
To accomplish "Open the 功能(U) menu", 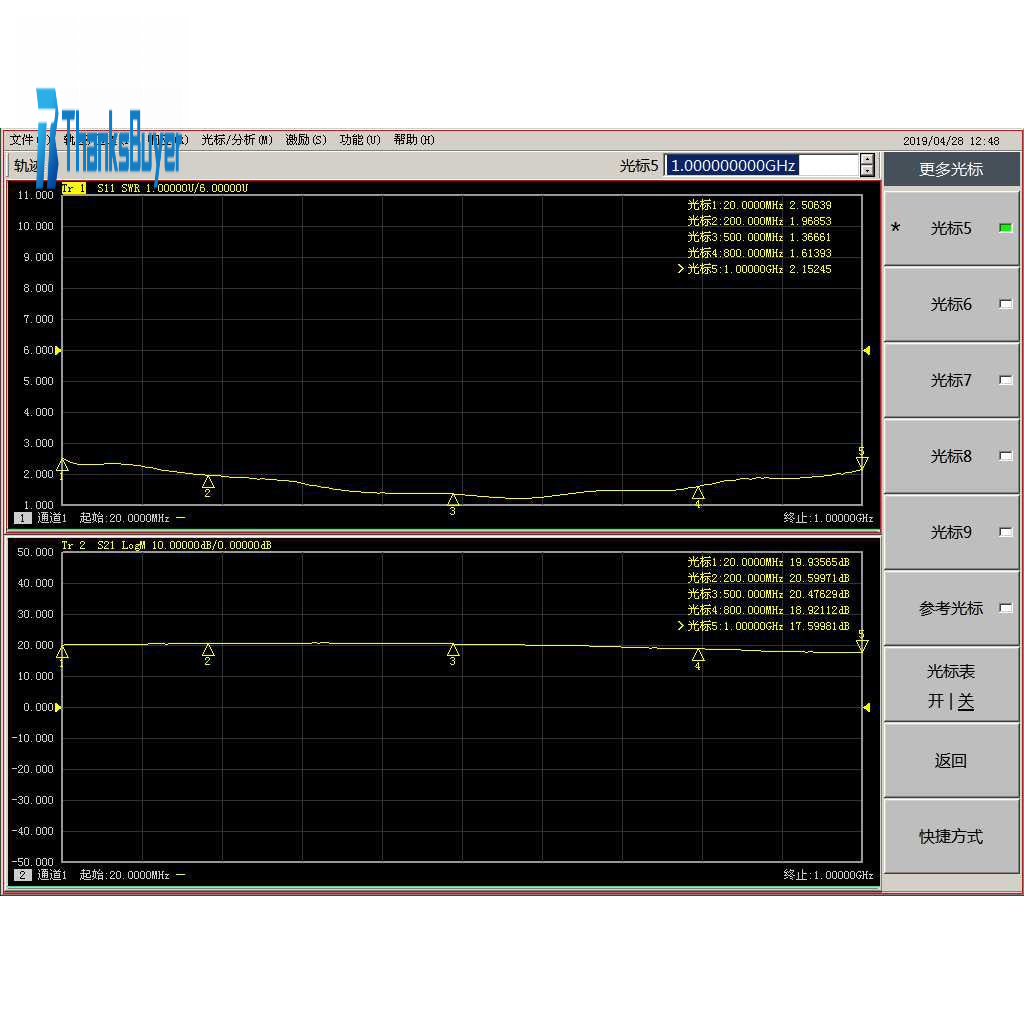I will (x=360, y=140).
